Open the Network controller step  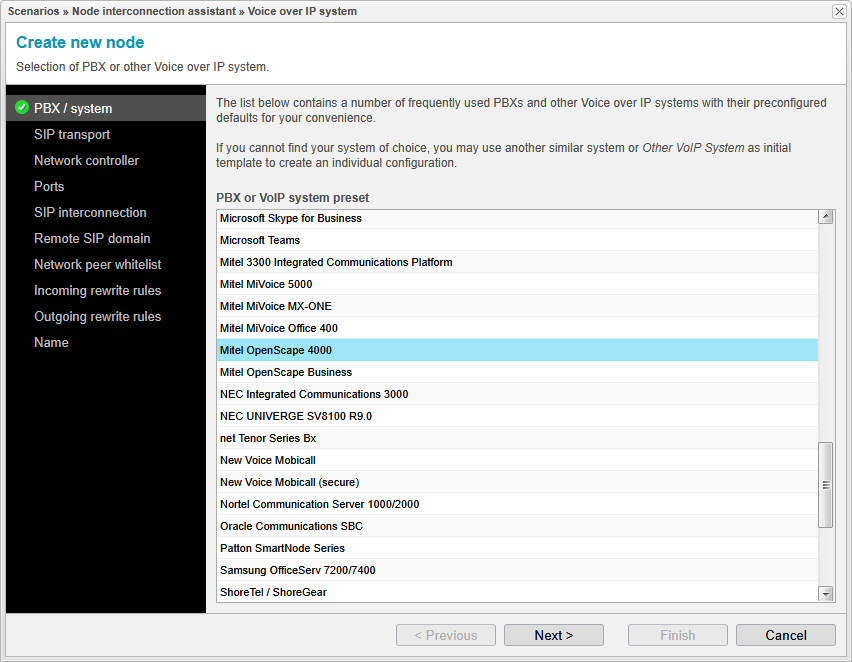tap(88, 160)
